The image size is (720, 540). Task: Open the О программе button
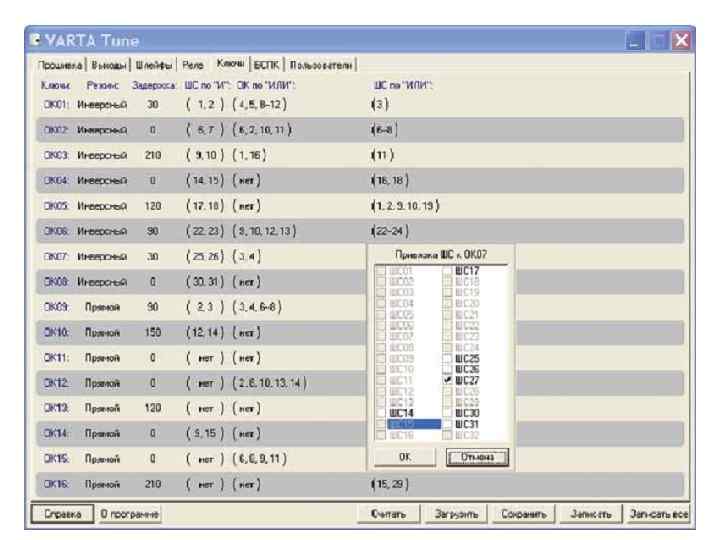[130, 514]
